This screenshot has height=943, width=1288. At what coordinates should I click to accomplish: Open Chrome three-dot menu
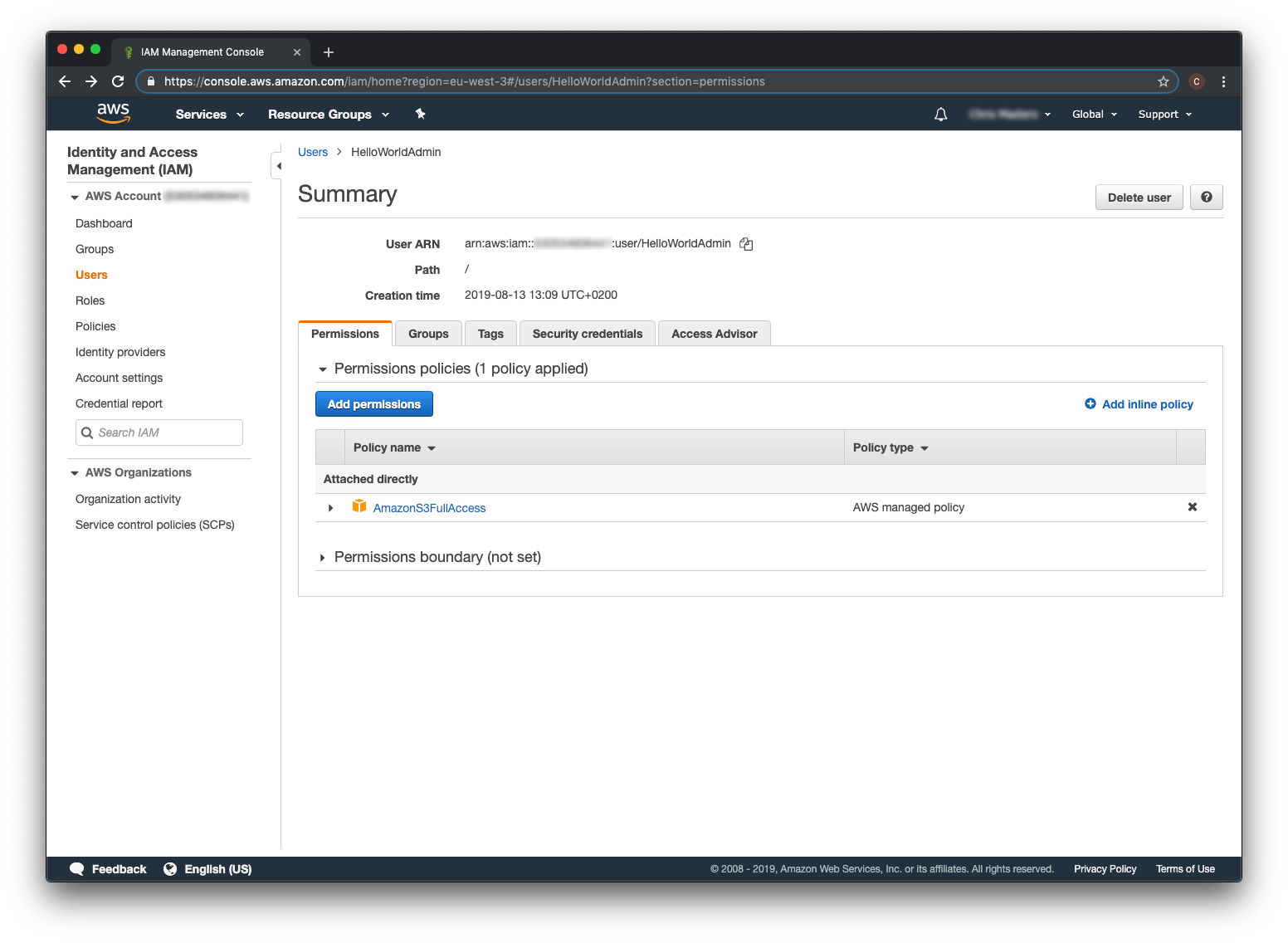pyautogui.click(x=1223, y=81)
